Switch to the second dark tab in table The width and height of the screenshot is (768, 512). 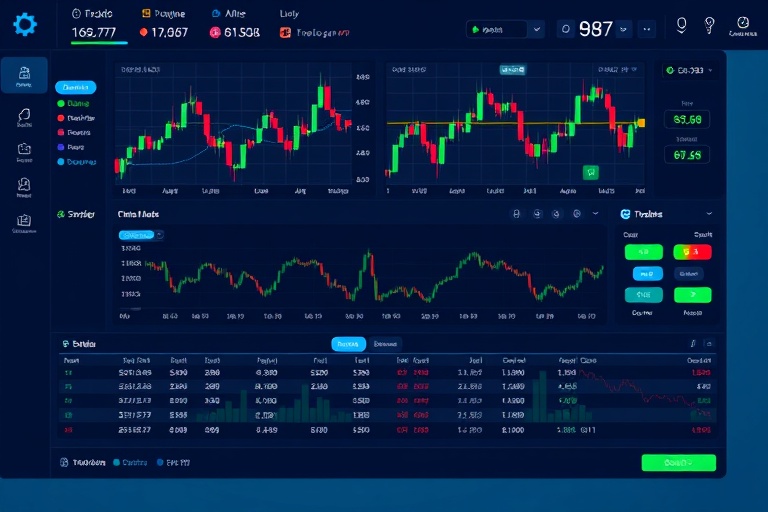tap(385, 344)
